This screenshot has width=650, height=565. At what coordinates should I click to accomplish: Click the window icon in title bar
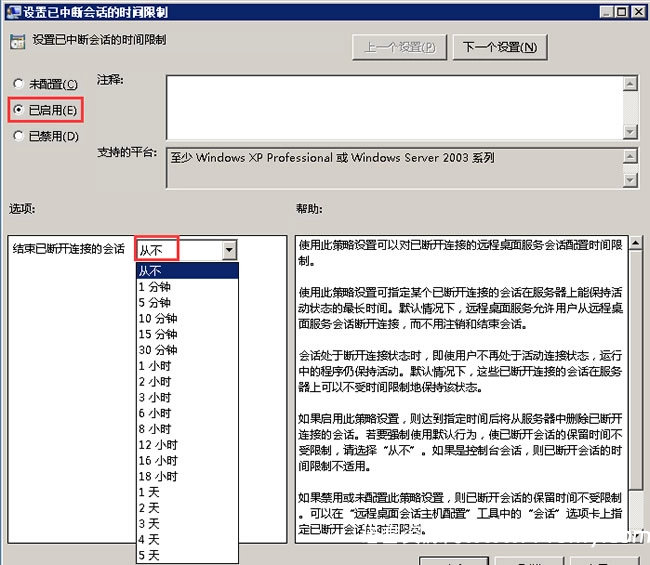[x=13, y=12]
